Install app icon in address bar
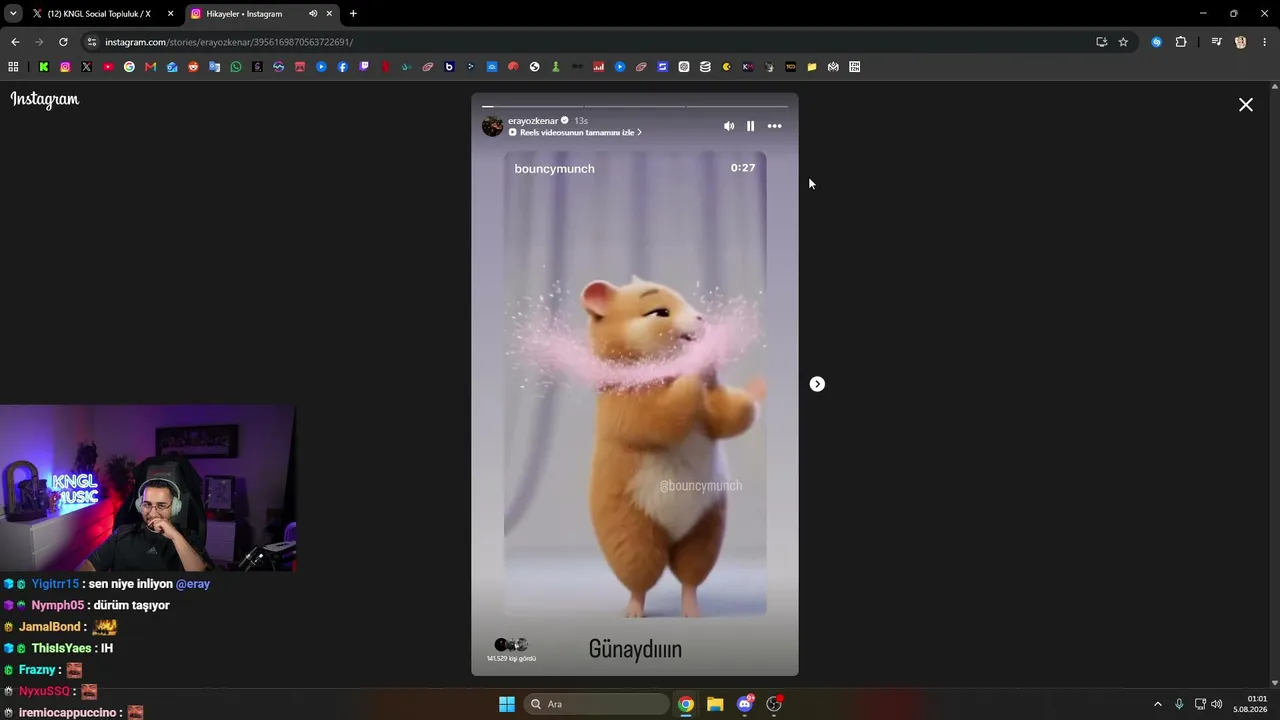This screenshot has width=1280, height=720. (1101, 42)
